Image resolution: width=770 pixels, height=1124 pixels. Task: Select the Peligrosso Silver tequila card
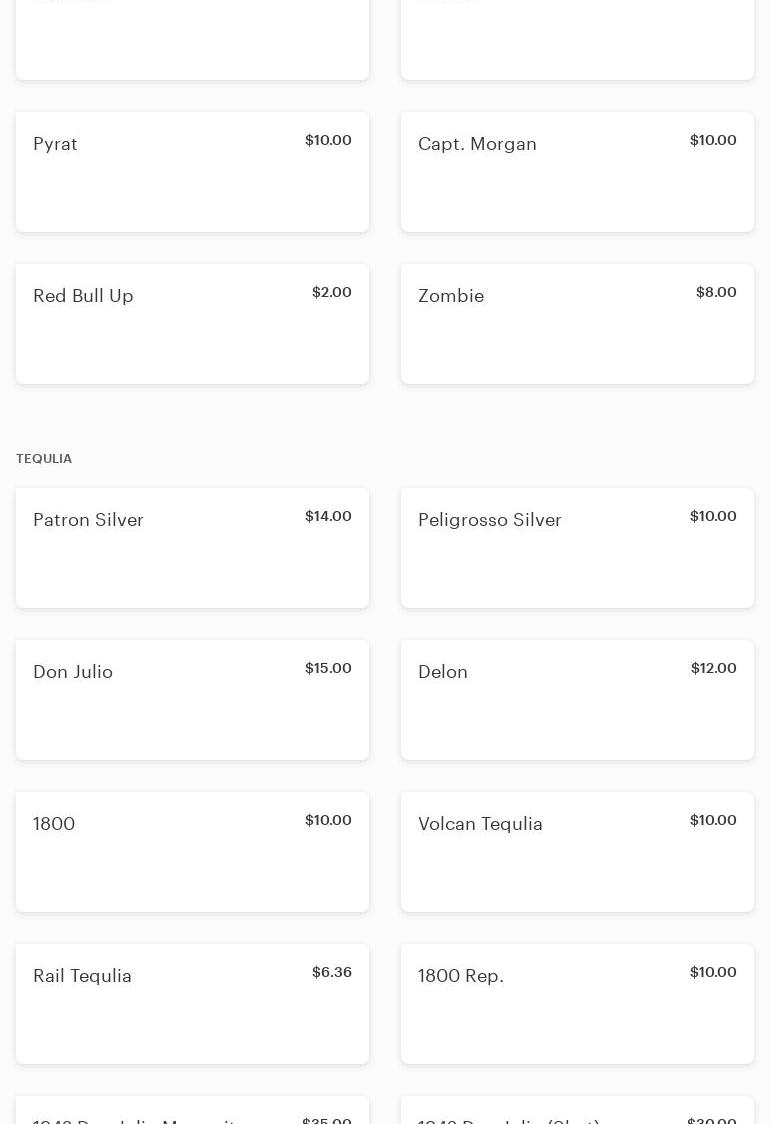577,548
